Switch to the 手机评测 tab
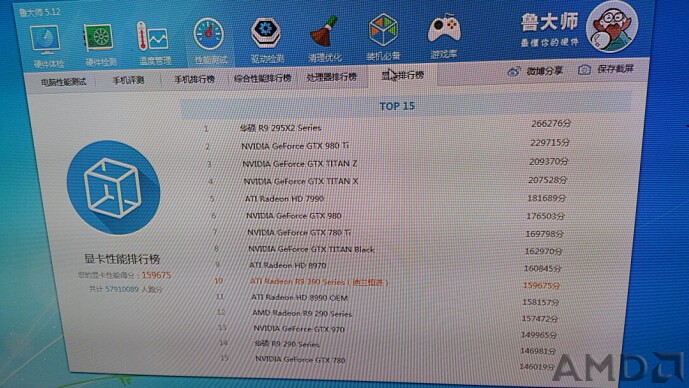 pyautogui.click(x=128, y=80)
